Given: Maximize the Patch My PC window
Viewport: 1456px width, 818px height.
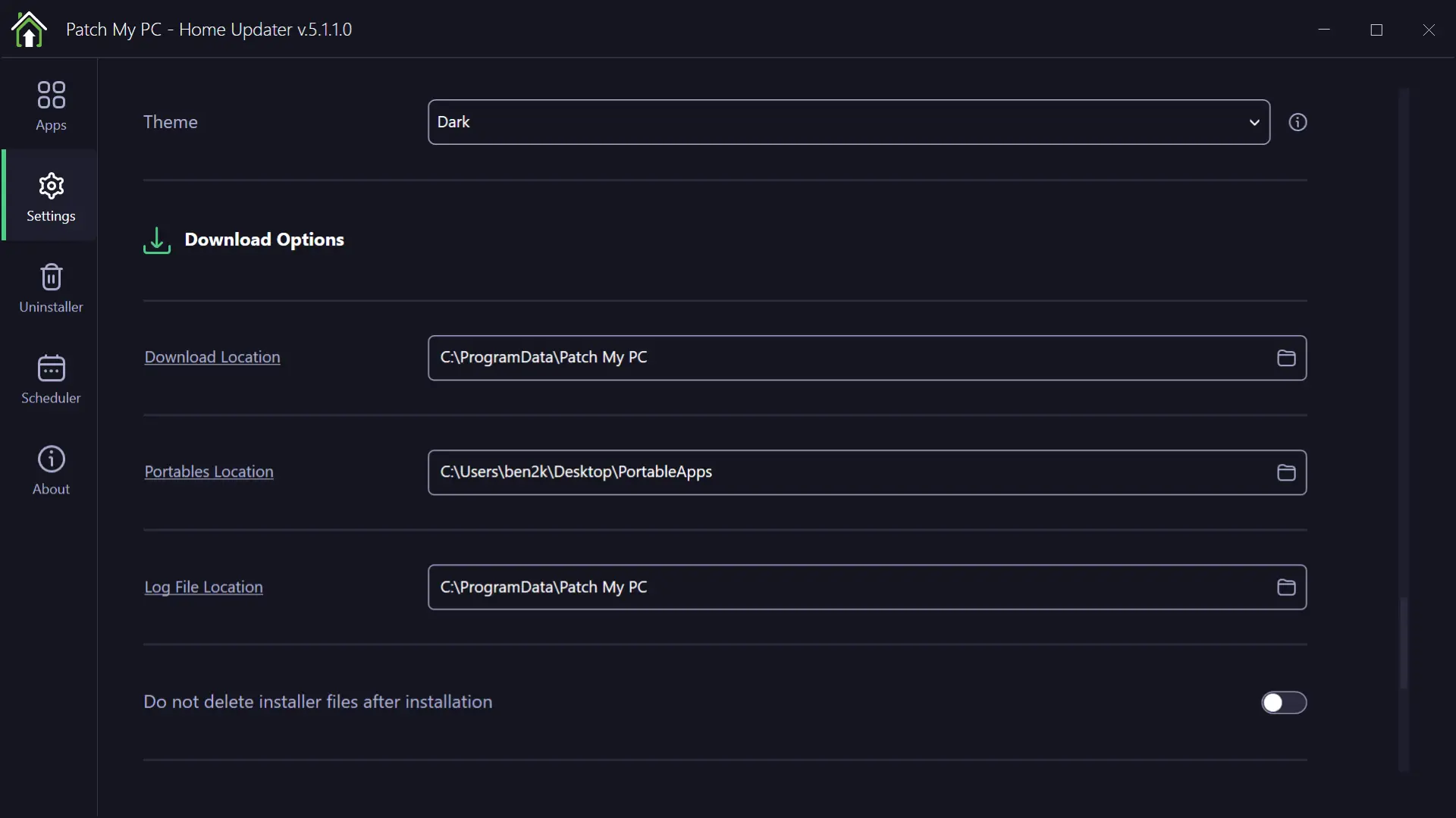Looking at the screenshot, I should tap(1376, 30).
